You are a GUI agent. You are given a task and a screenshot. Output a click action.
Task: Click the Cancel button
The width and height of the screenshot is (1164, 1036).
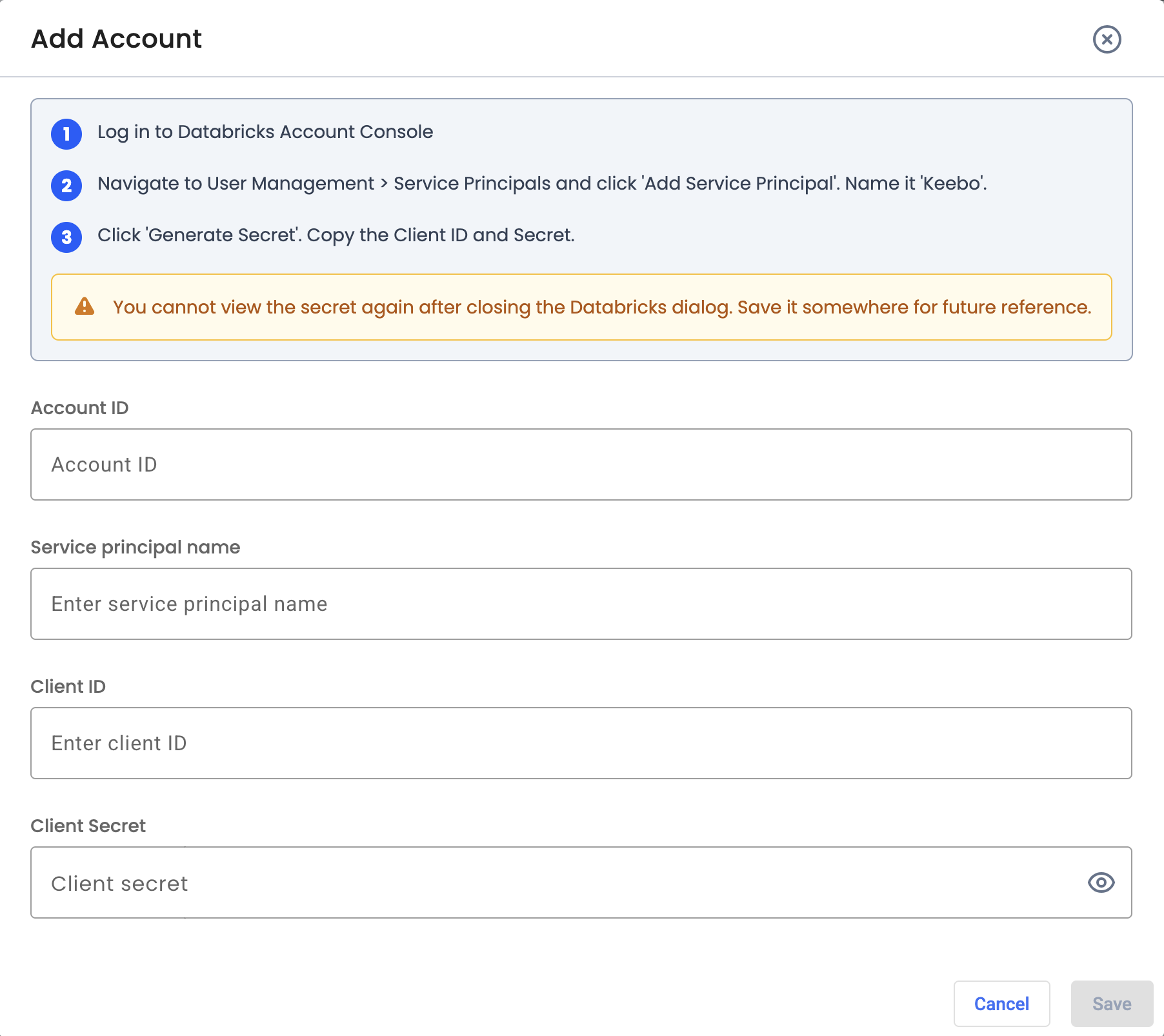tap(1001, 1004)
